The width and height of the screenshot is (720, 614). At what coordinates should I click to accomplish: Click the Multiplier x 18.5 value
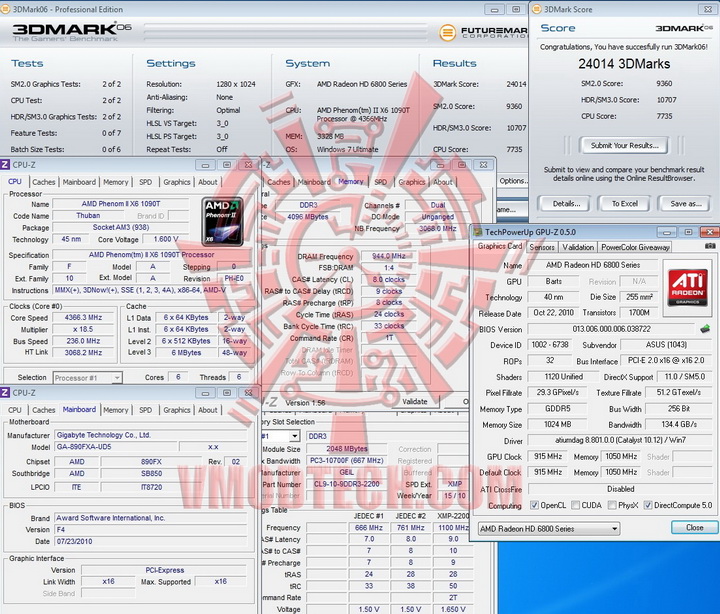point(83,329)
